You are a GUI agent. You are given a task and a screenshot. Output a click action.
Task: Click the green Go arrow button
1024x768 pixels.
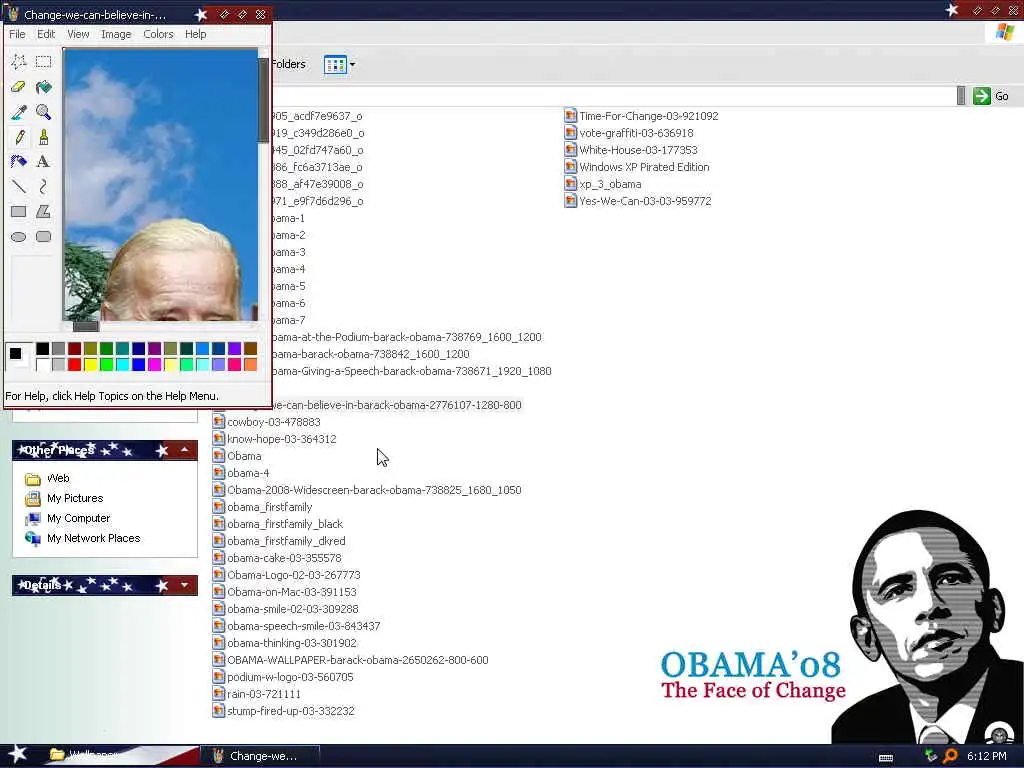click(x=982, y=96)
